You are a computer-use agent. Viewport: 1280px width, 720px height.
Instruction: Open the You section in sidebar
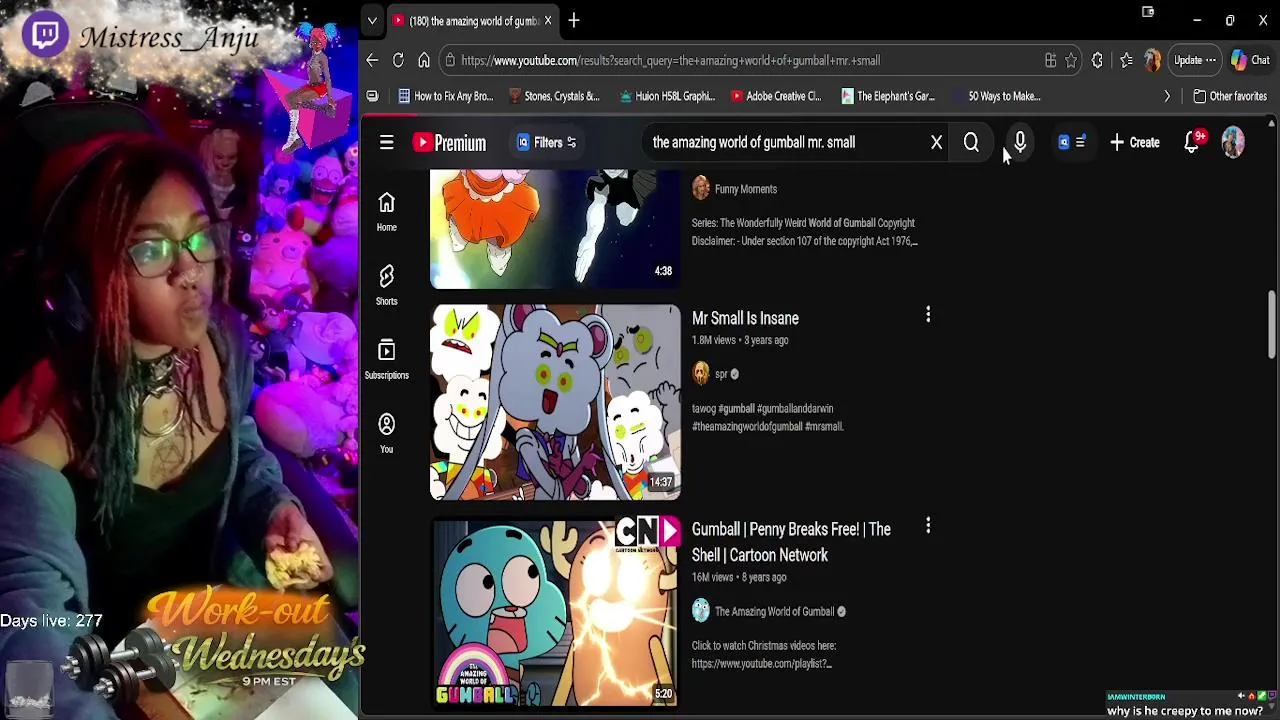click(386, 433)
